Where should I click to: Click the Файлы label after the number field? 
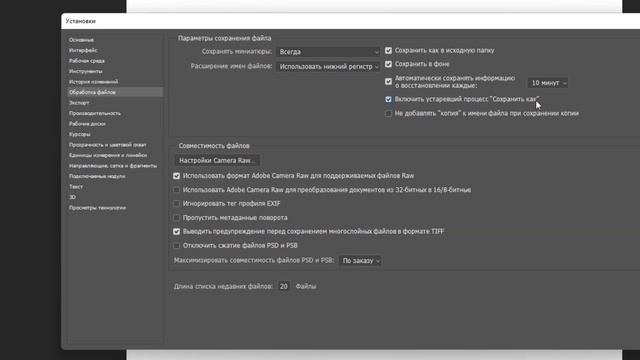click(x=306, y=287)
